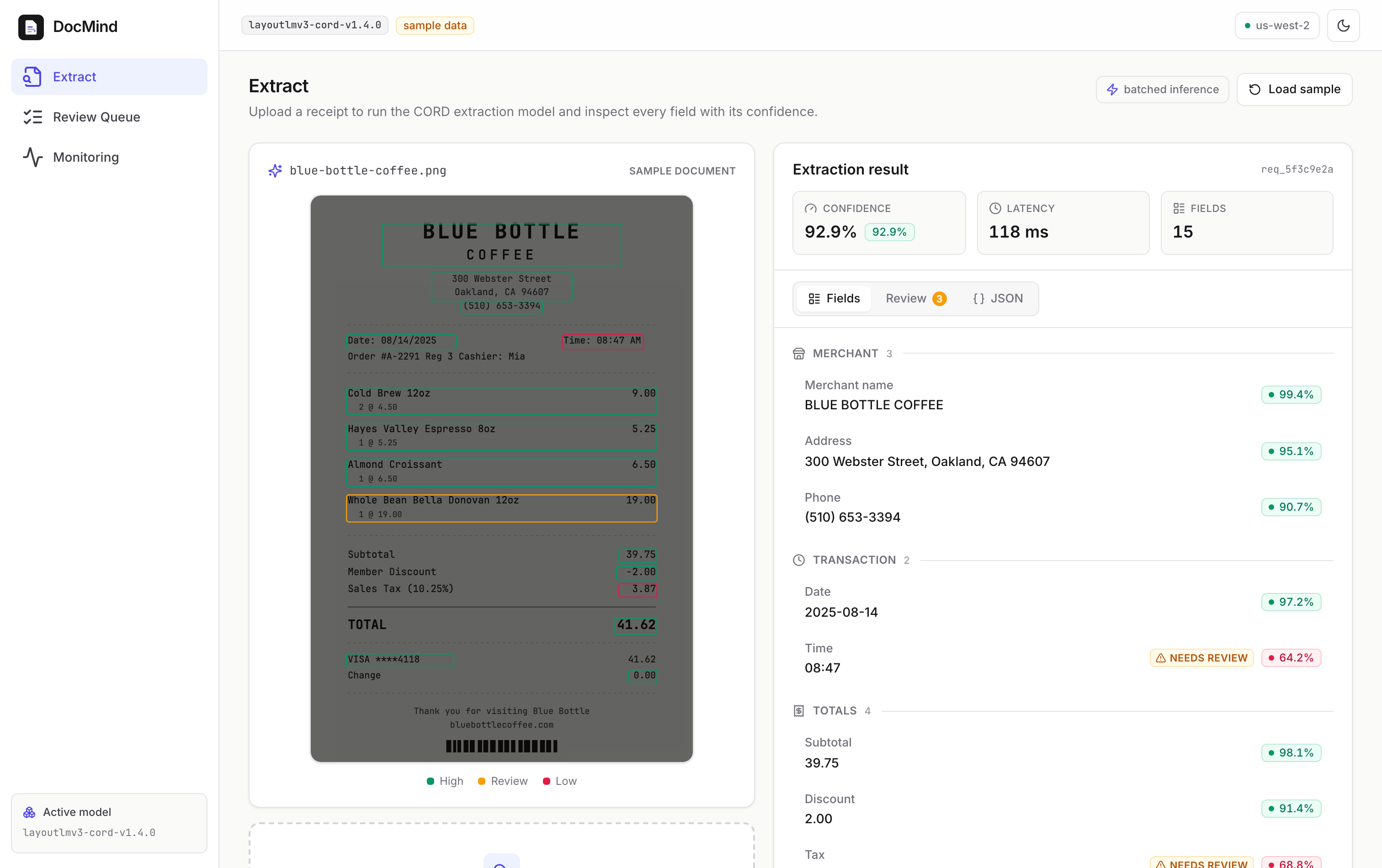Click the orange Review legend dot

point(482,781)
